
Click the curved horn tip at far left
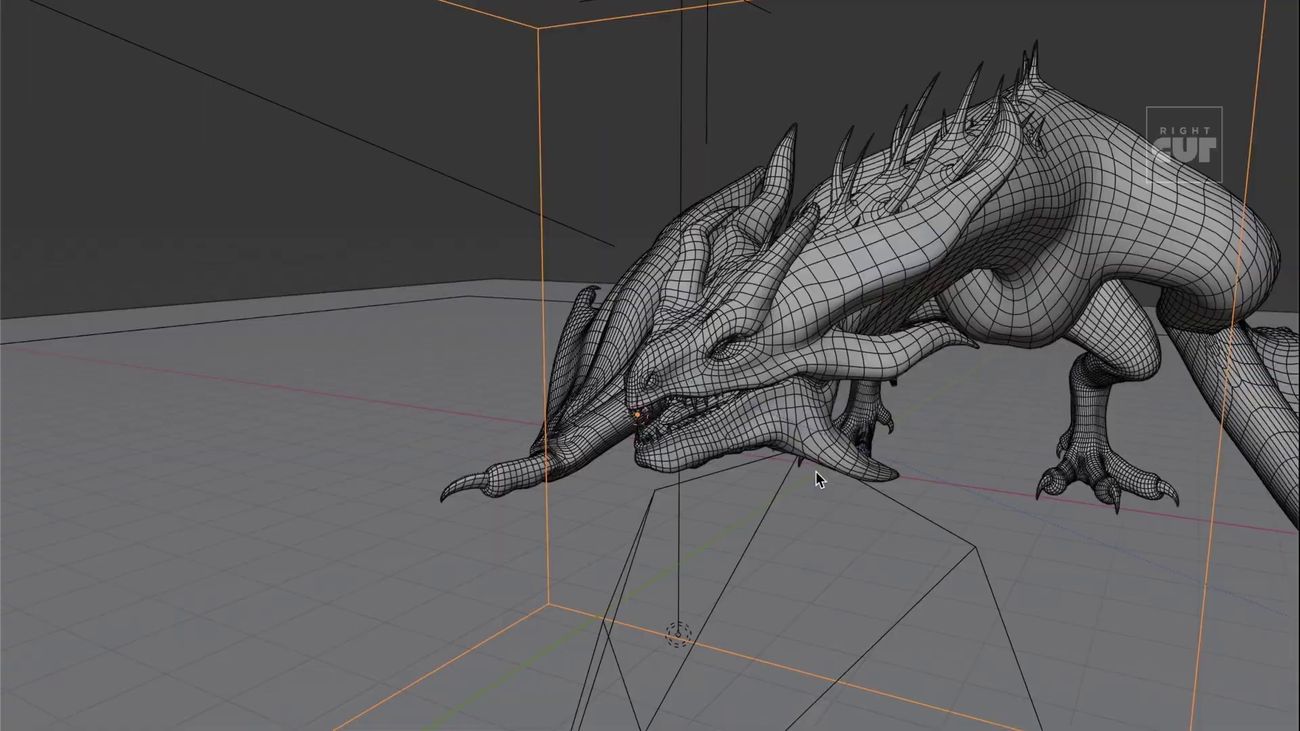(x=447, y=493)
